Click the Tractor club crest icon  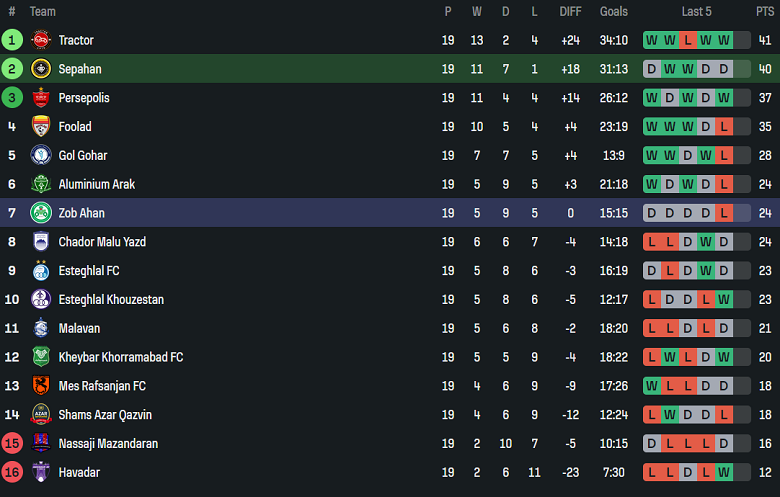[41, 40]
